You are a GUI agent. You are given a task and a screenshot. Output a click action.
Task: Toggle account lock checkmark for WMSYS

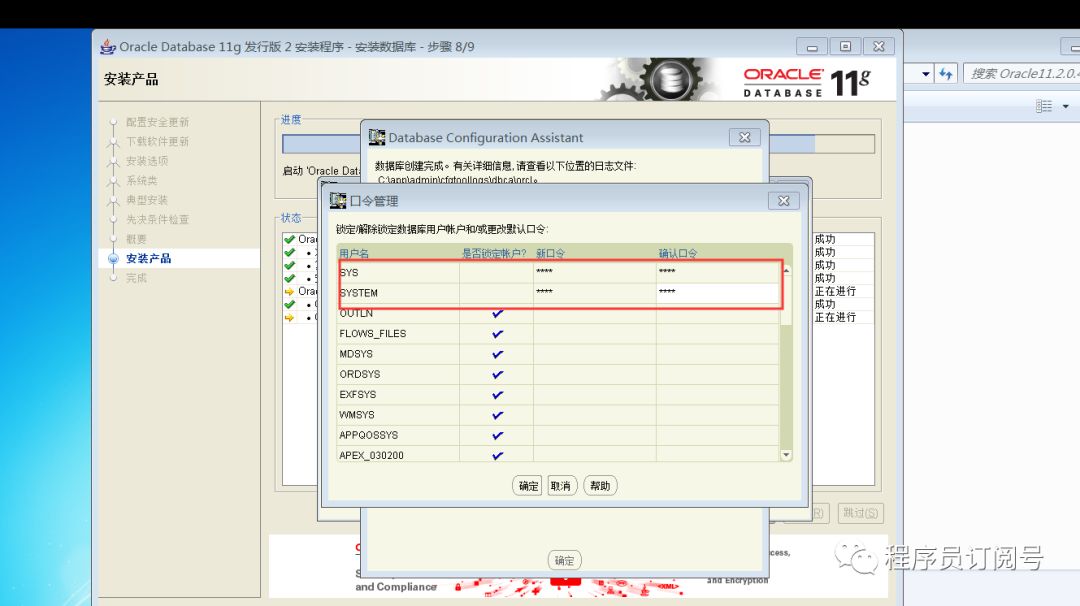coord(497,415)
